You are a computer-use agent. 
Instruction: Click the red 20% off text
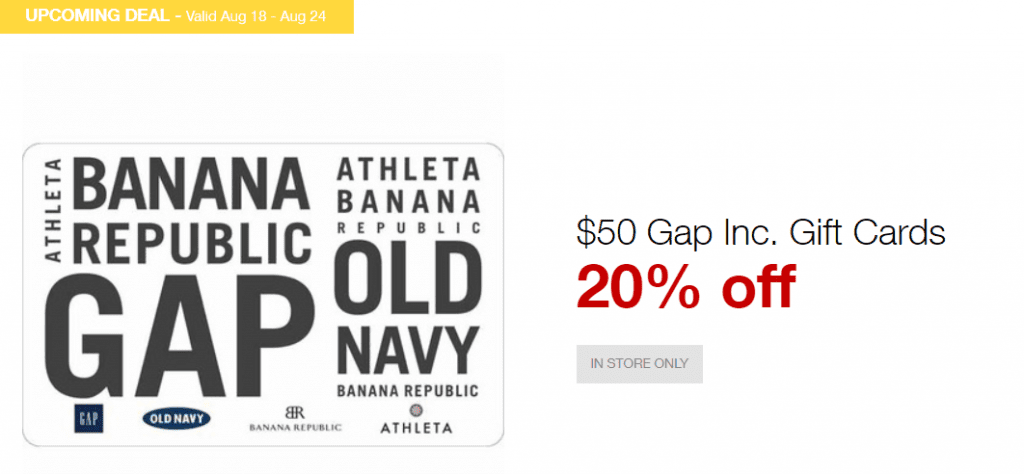[x=686, y=287]
